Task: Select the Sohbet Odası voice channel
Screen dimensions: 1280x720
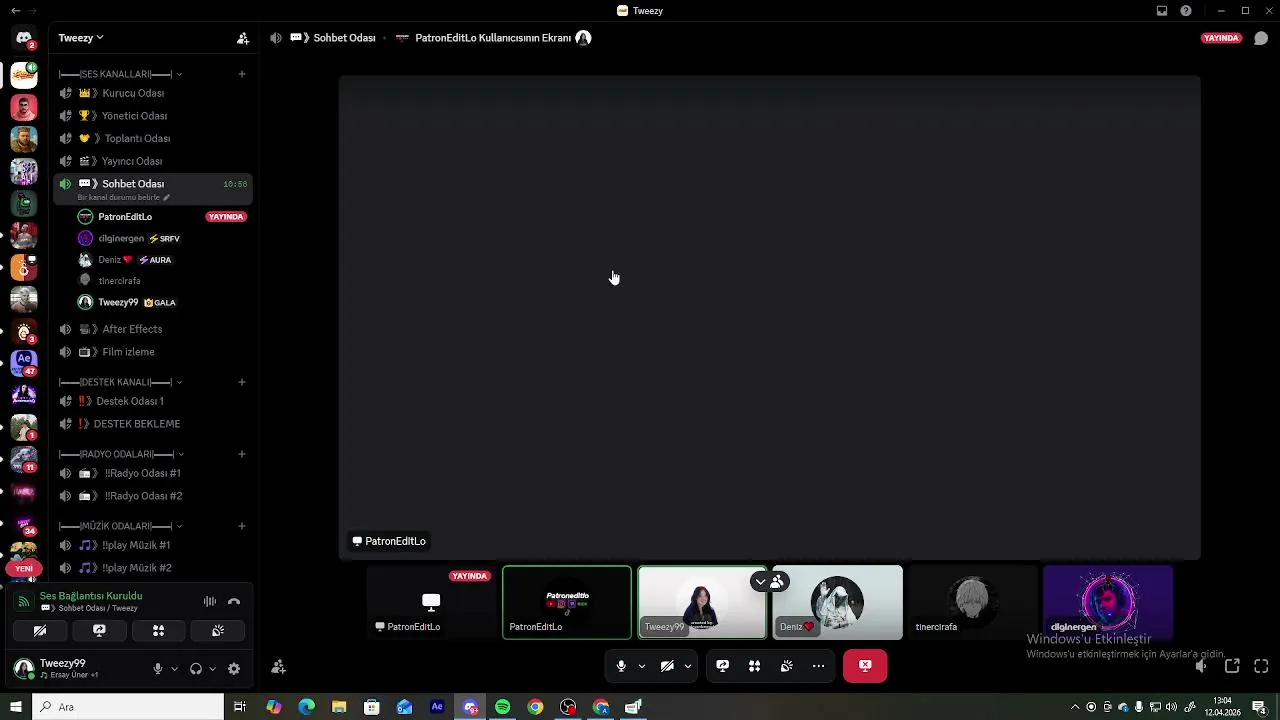Action: click(x=152, y=184)
